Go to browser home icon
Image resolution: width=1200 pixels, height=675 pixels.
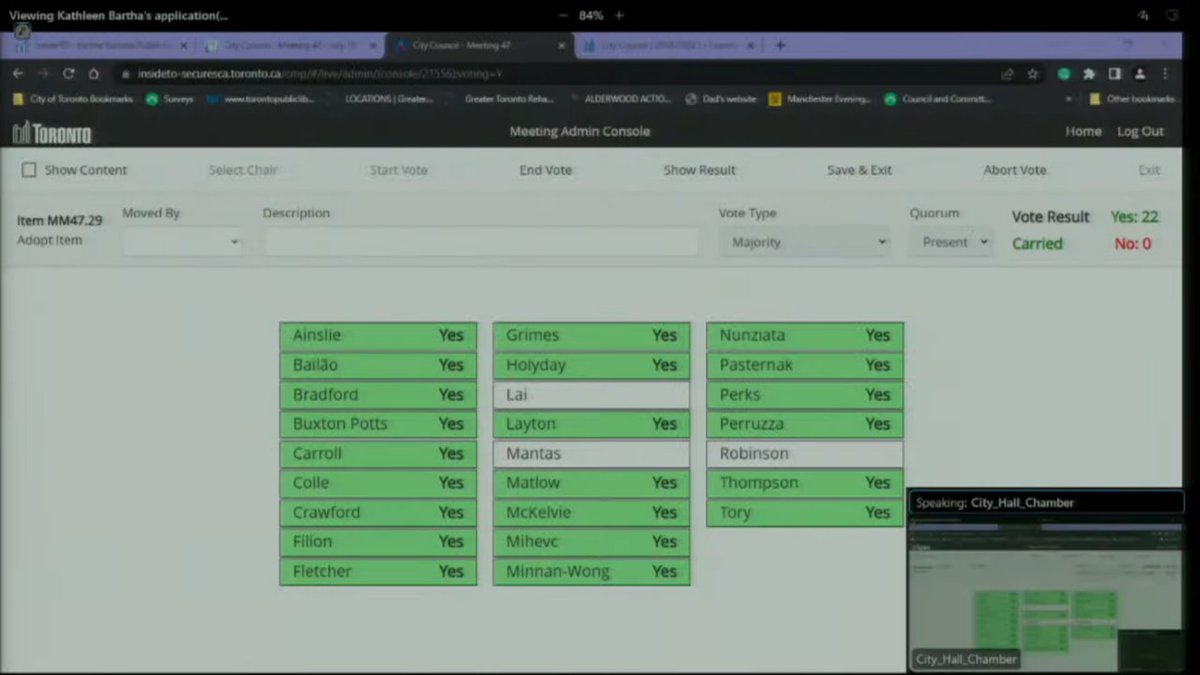pyautogui.click(x=94, y=74)
